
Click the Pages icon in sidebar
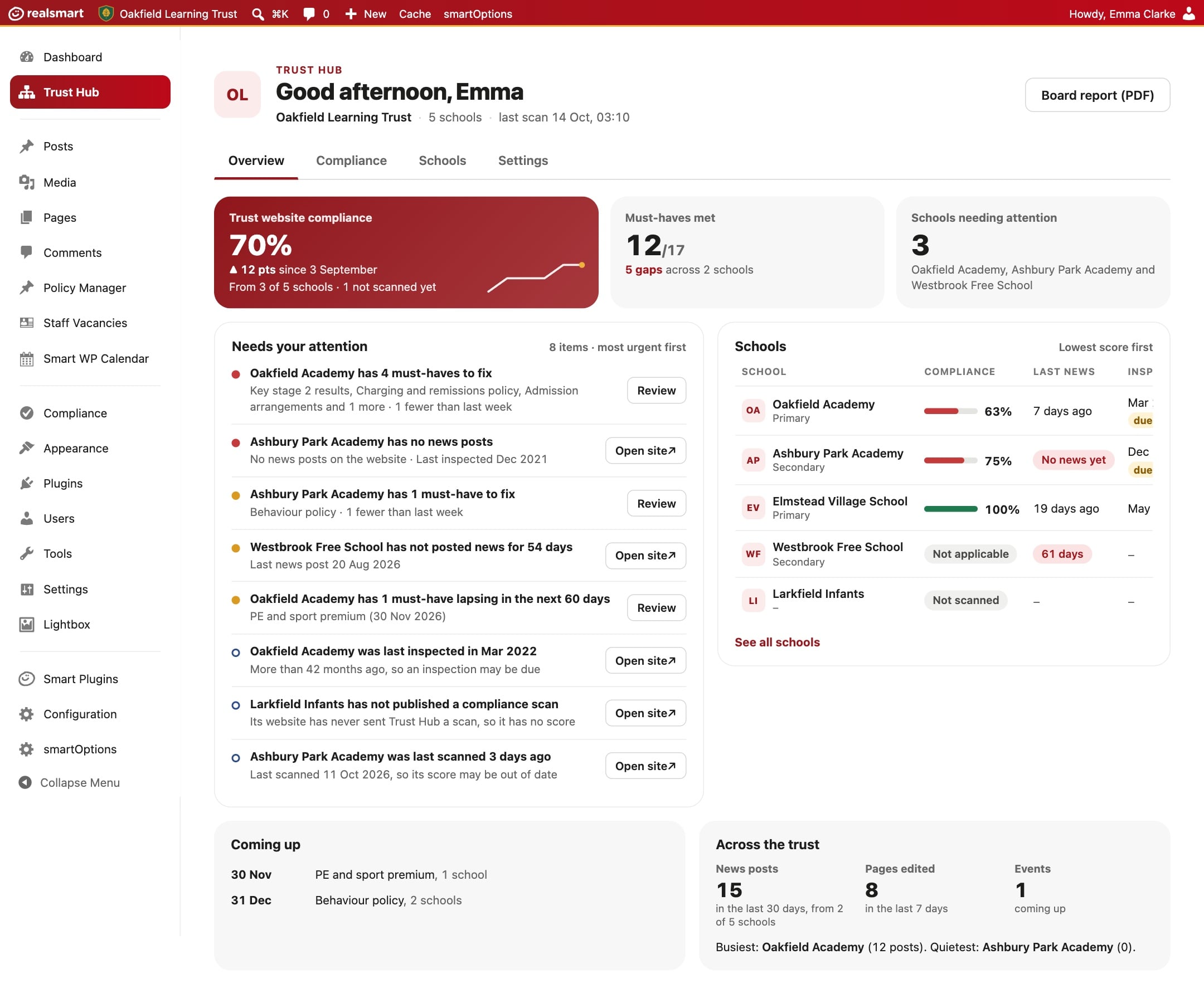26,217
